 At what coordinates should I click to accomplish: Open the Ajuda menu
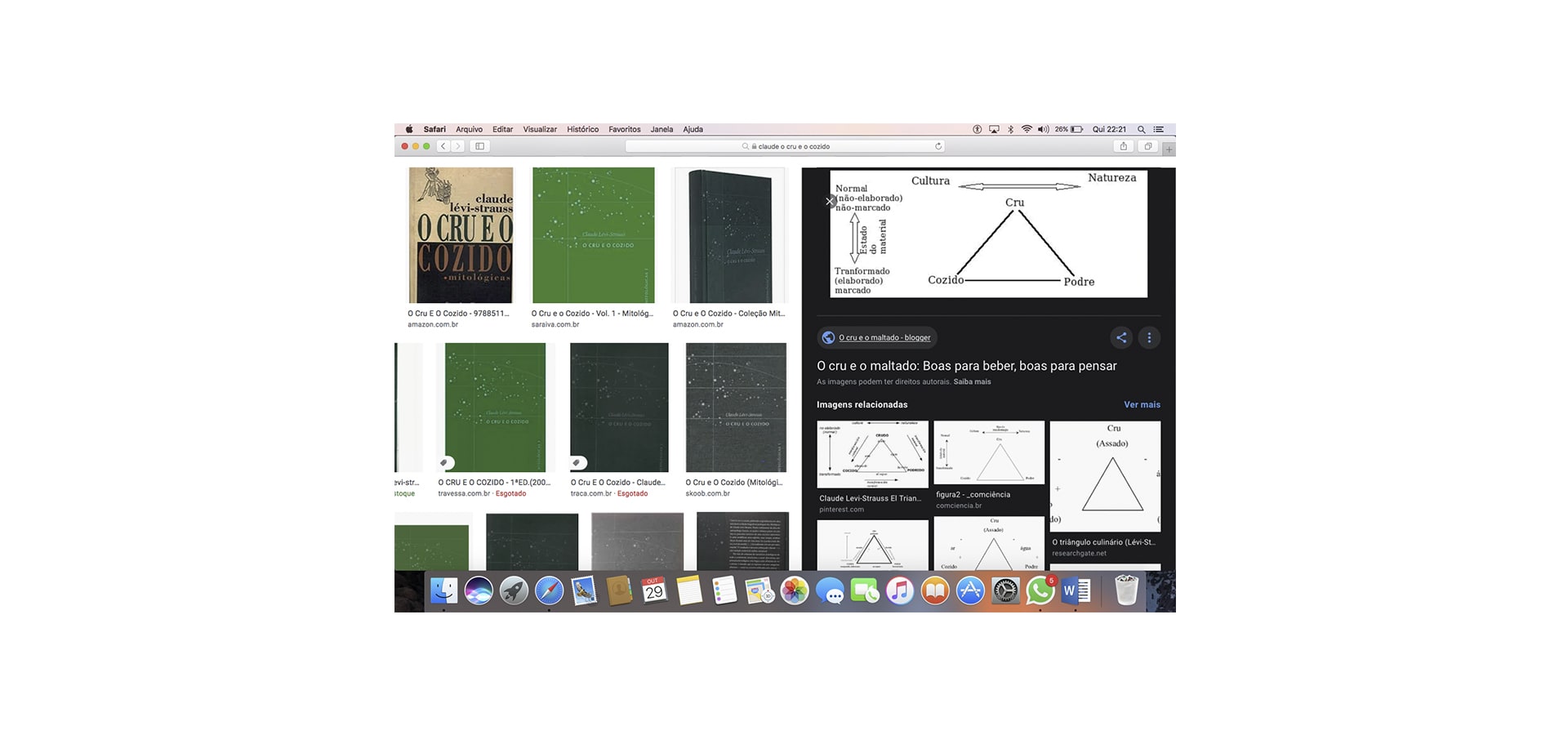(693, 129)
